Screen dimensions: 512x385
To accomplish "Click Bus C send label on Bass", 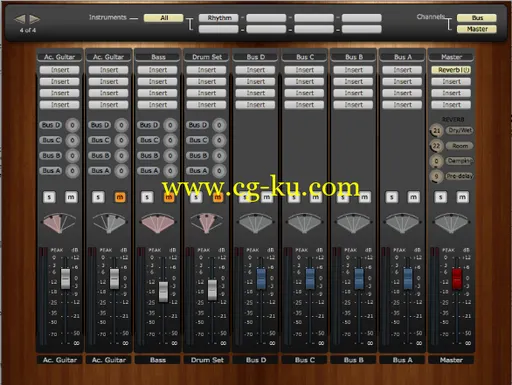I will click(149, 140).
